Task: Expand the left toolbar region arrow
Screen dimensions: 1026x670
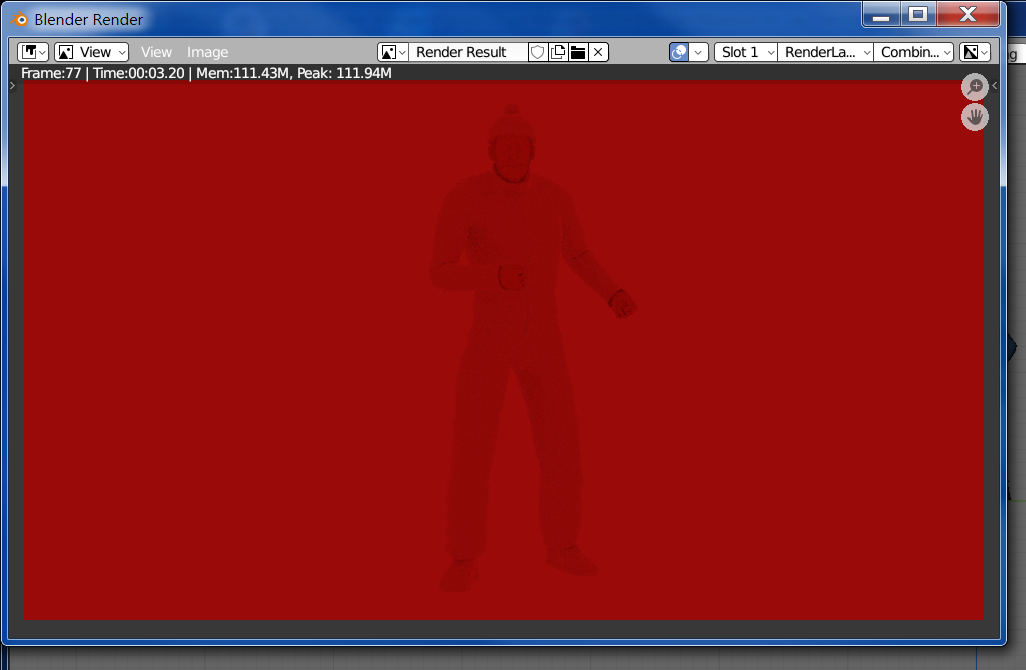Action: (12, 87)
